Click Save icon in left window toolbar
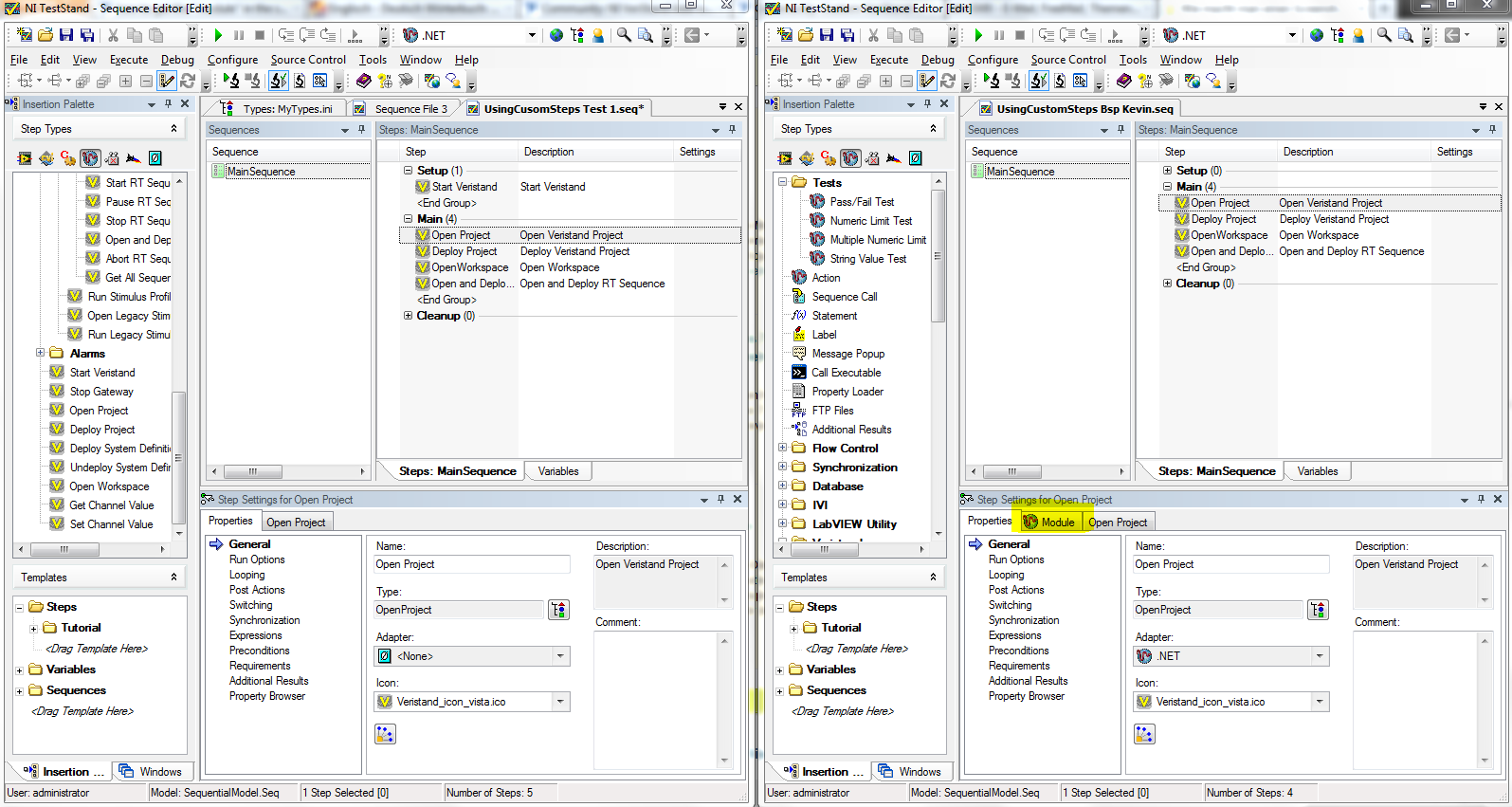1512x807 pixels. (66, 35)
